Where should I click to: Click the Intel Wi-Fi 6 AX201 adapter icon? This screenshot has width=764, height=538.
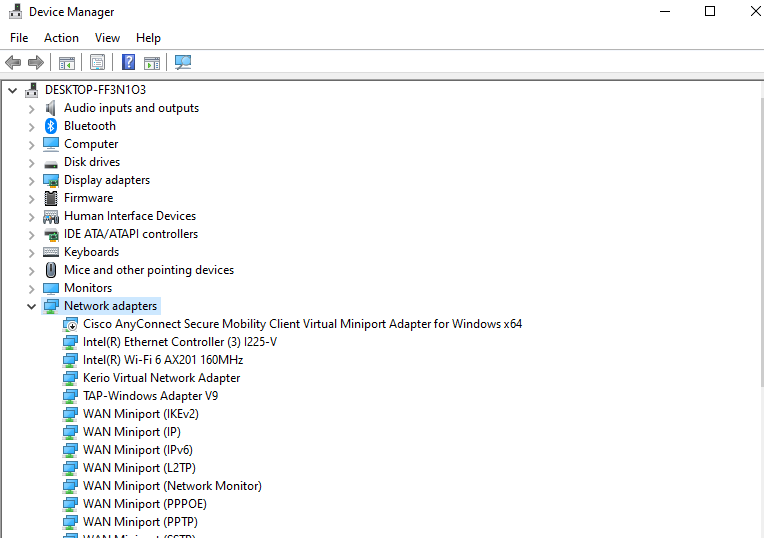pos(71,360)
